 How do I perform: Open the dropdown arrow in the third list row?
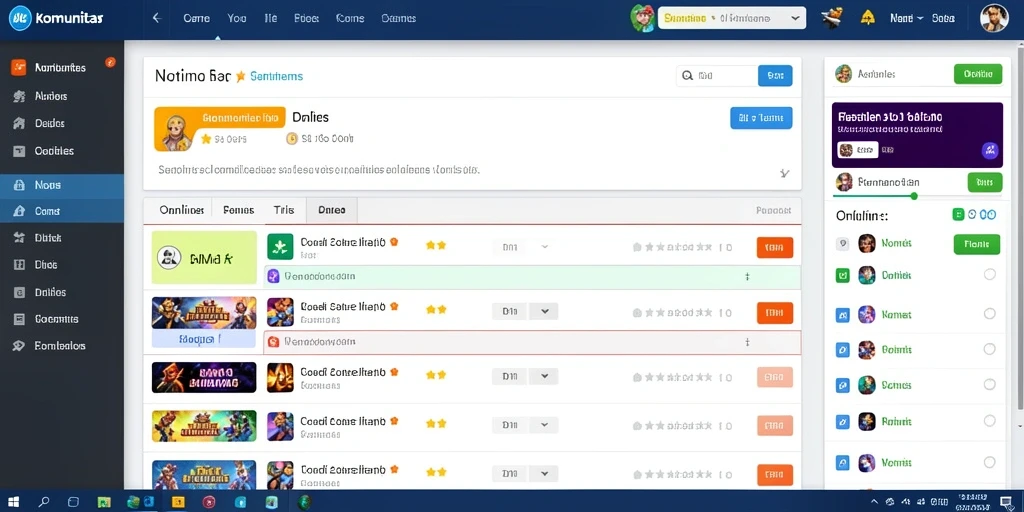[543, 376]
